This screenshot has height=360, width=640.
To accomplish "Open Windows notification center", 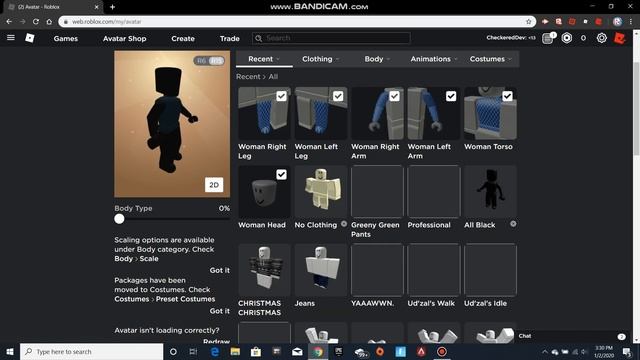I will point(627,351).
